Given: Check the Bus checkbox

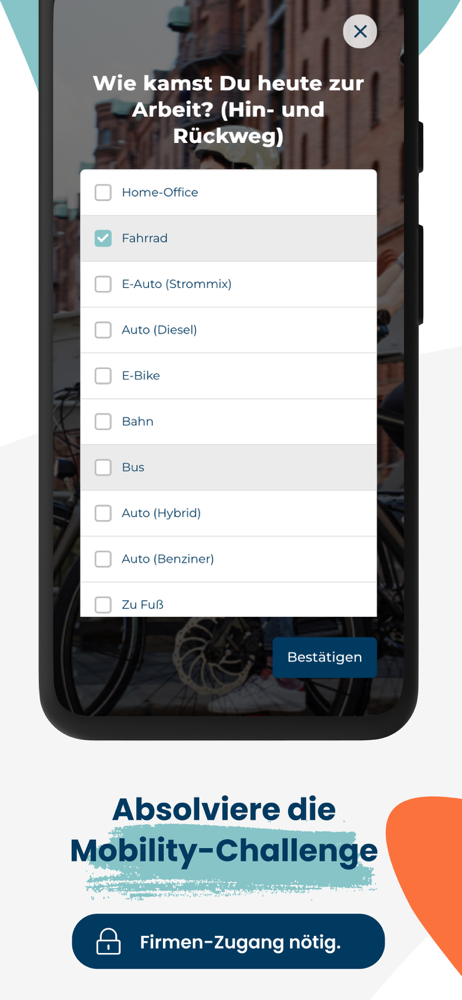Looking at the screenshot, I should [x=103, y=467].
